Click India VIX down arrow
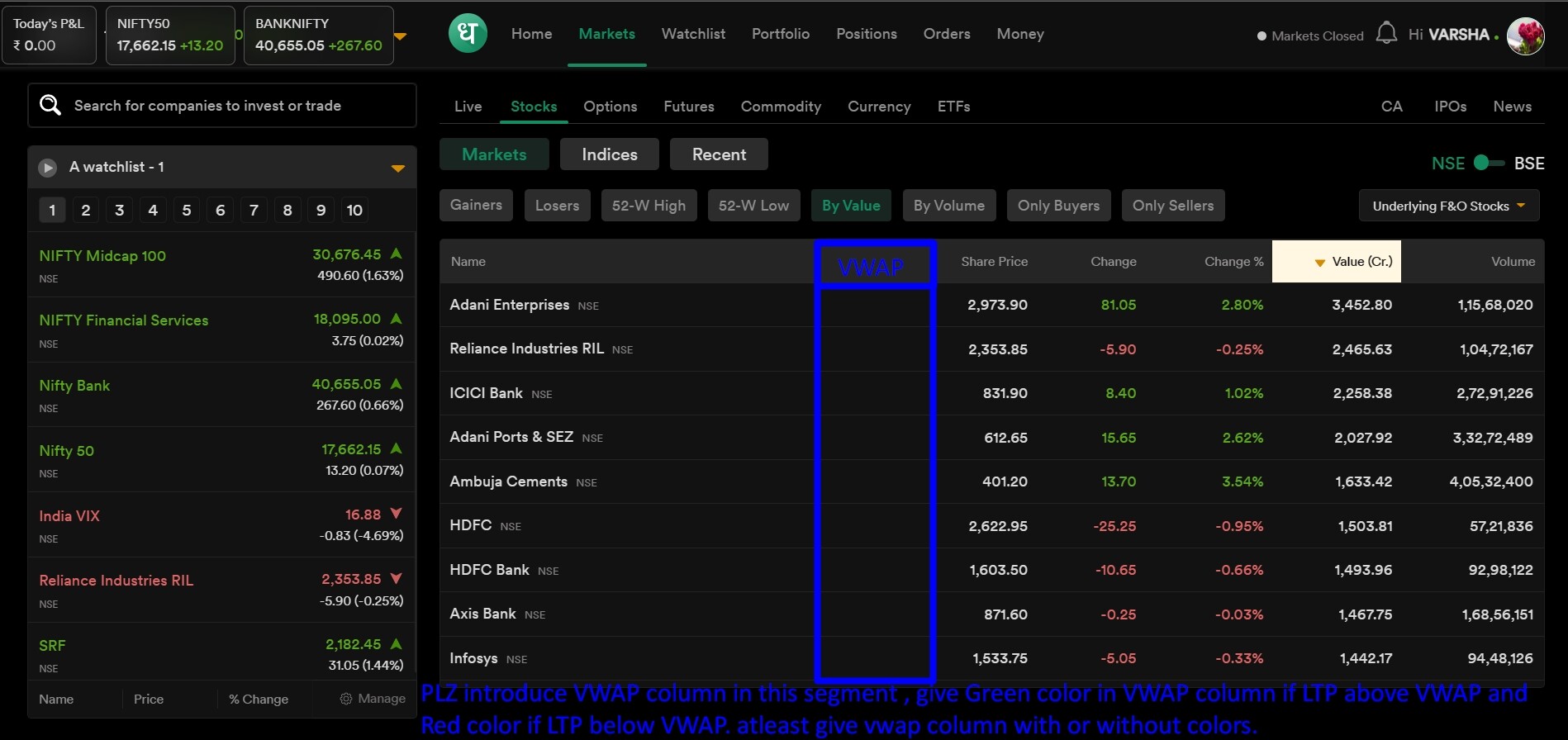 [x=396, y=514]
